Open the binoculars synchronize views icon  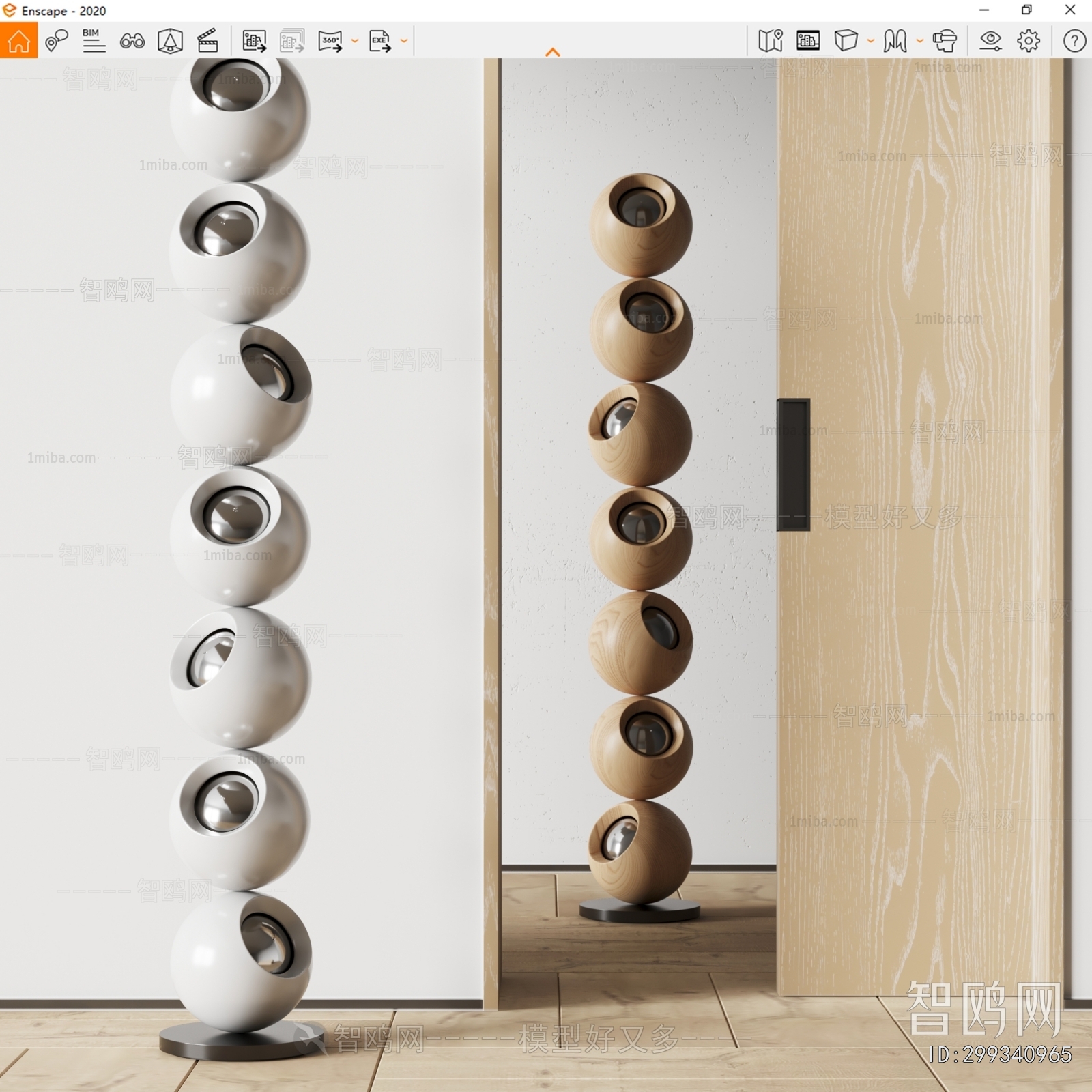(132, 41)
